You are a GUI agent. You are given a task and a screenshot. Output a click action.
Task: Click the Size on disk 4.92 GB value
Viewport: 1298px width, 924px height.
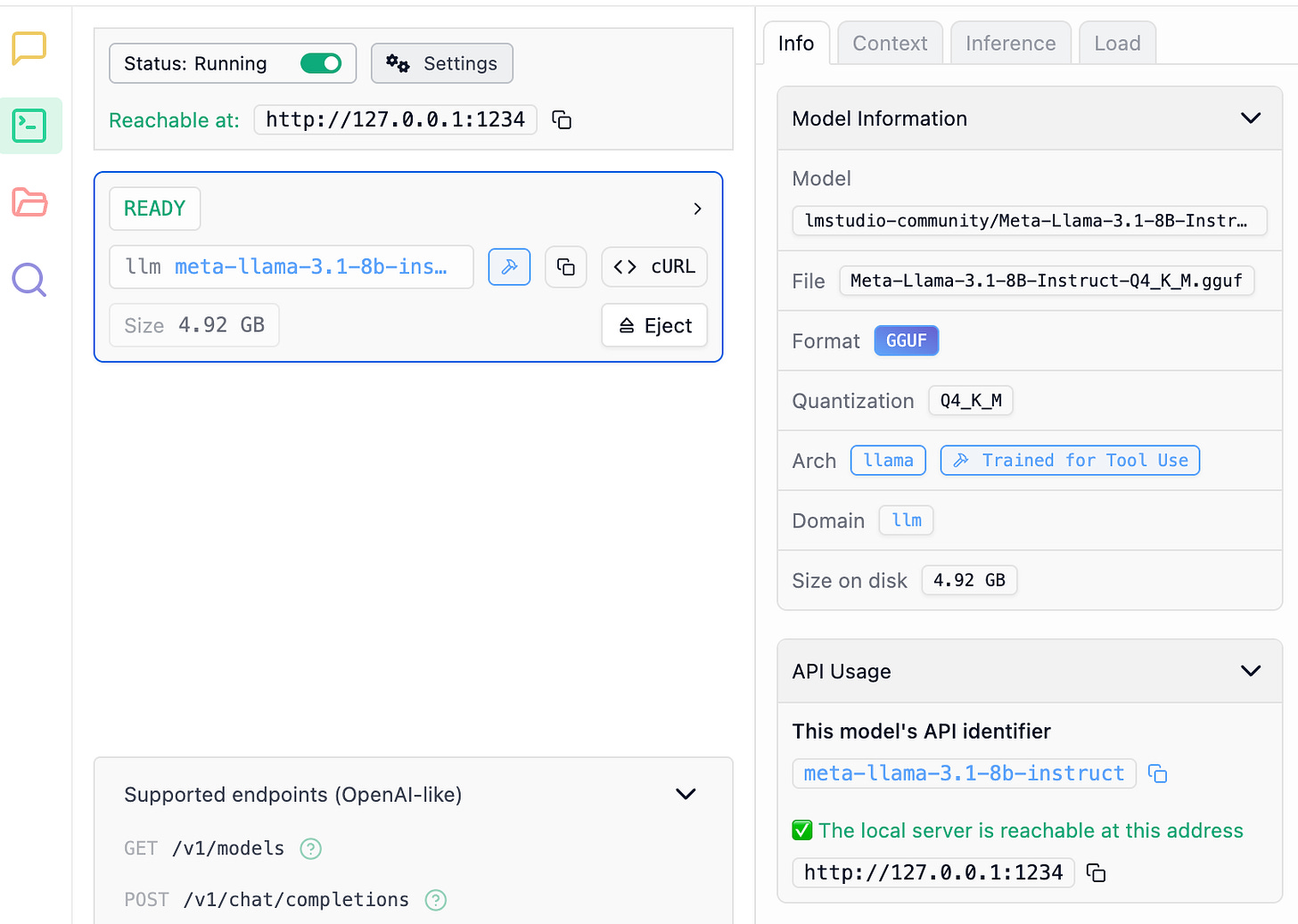point(969,580)
